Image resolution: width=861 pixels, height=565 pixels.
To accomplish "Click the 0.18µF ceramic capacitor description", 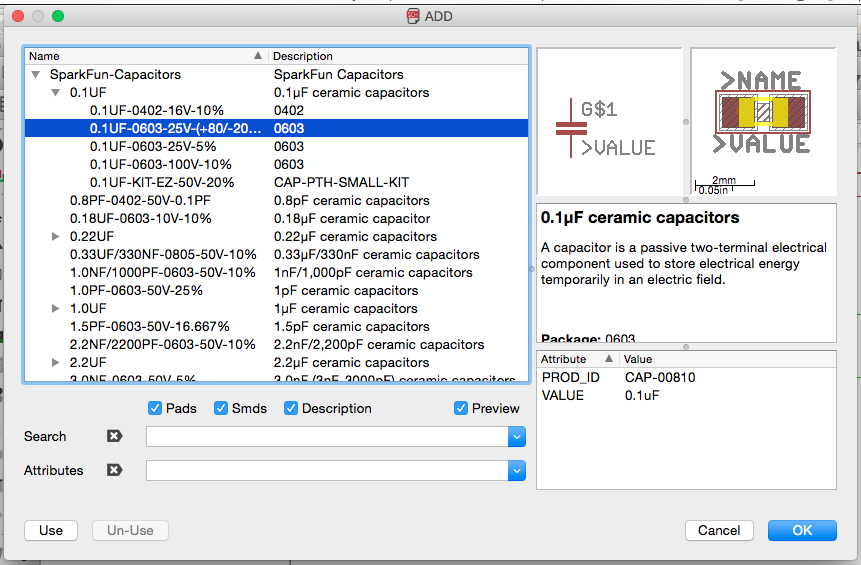I will pos(352,219).
